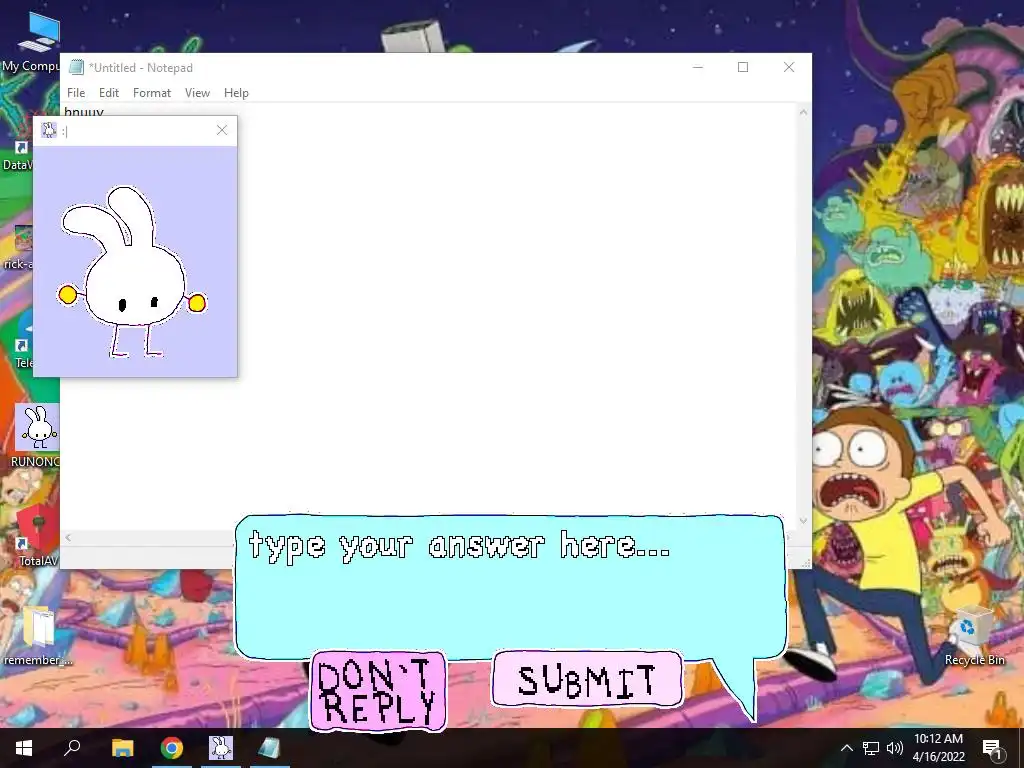Image resolution: width=1024 pixels, height=768 pixels.
Task: Click the bunny character drawing
Action: 132,271
